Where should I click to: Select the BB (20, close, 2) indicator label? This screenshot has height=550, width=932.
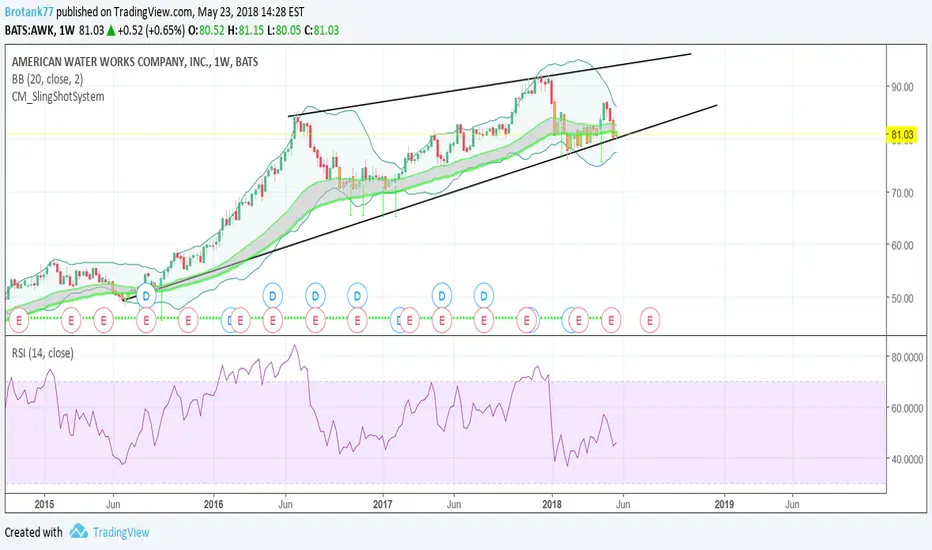[48, 79]
